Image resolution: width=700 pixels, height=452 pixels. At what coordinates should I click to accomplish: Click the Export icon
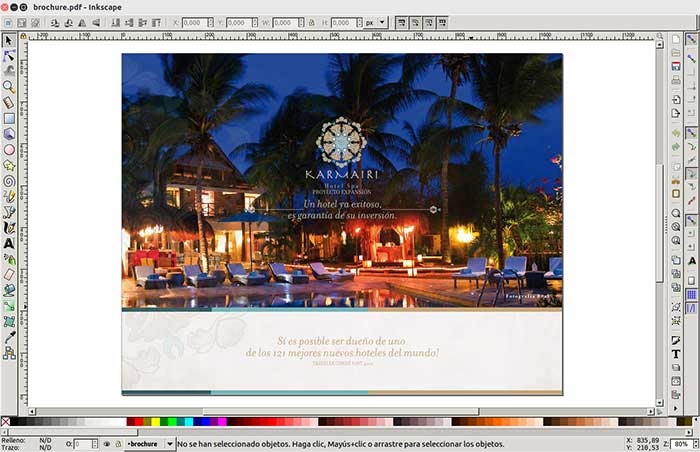[x=676, y=113]
